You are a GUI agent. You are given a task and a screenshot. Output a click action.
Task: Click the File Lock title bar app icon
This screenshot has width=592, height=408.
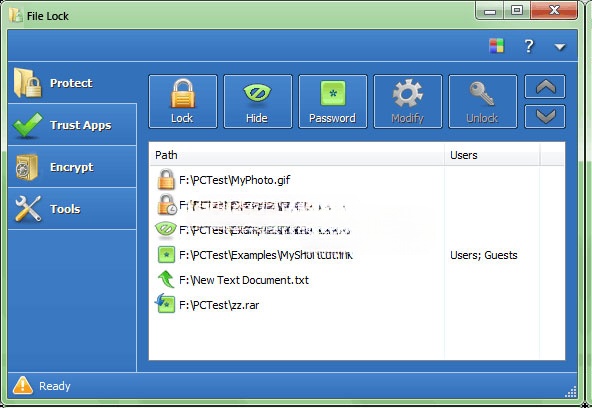click(16, 15)
